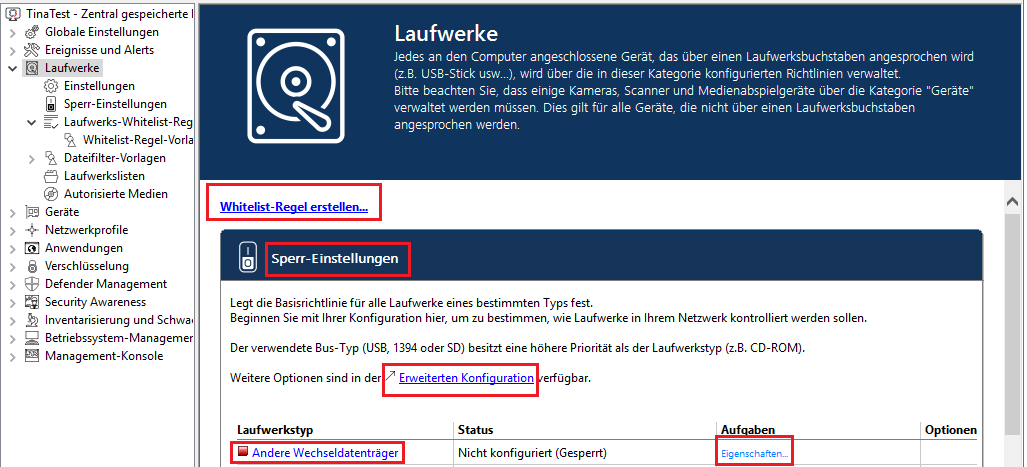The image size is (1027, 467).
Task: Click the 'Nicht konfiguriert (Gesperrt)' status cell
Action: pyautogui.click(x=532, y=453)
